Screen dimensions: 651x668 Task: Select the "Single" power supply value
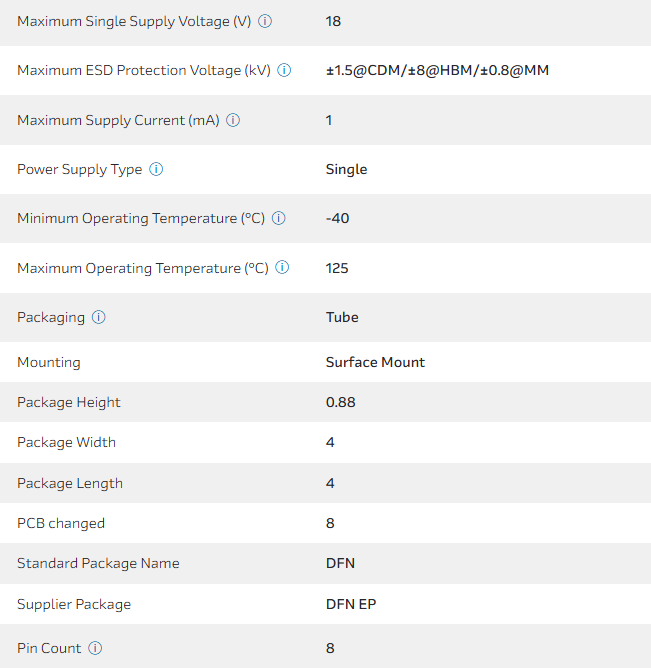pyautogui.click(x=346, y=169)
